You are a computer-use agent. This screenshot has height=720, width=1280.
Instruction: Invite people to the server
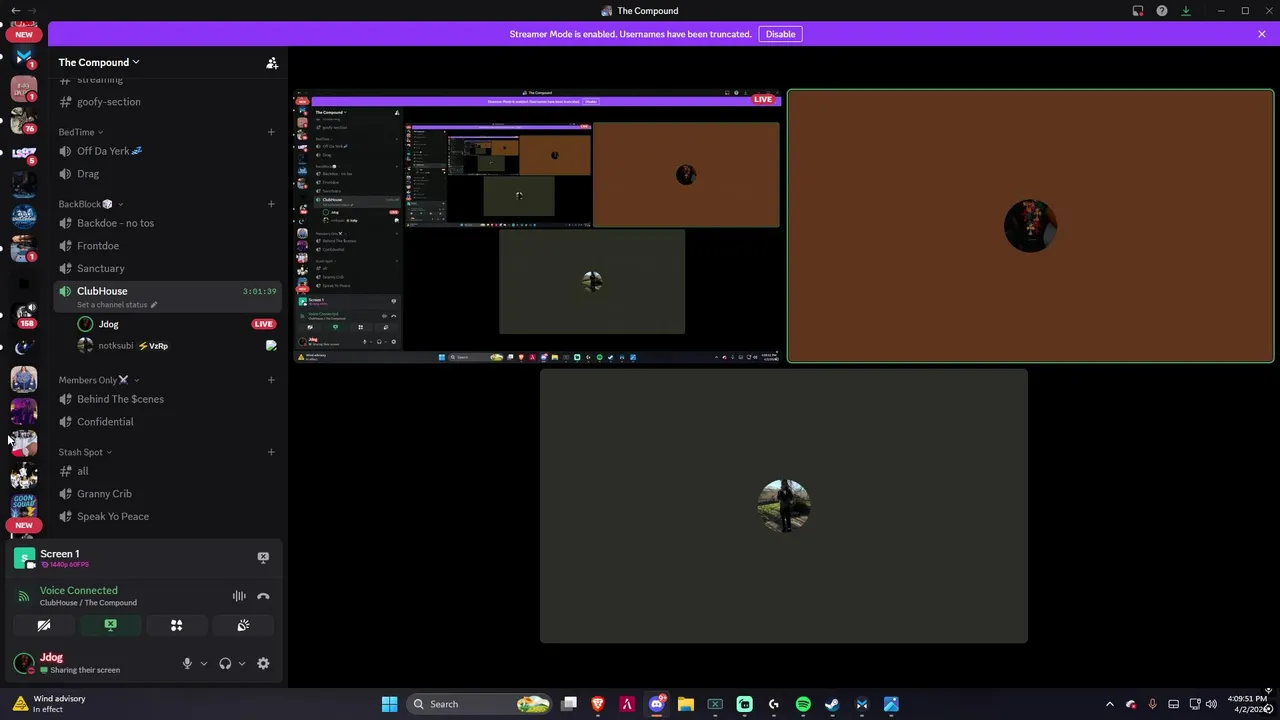click(271, 62)
